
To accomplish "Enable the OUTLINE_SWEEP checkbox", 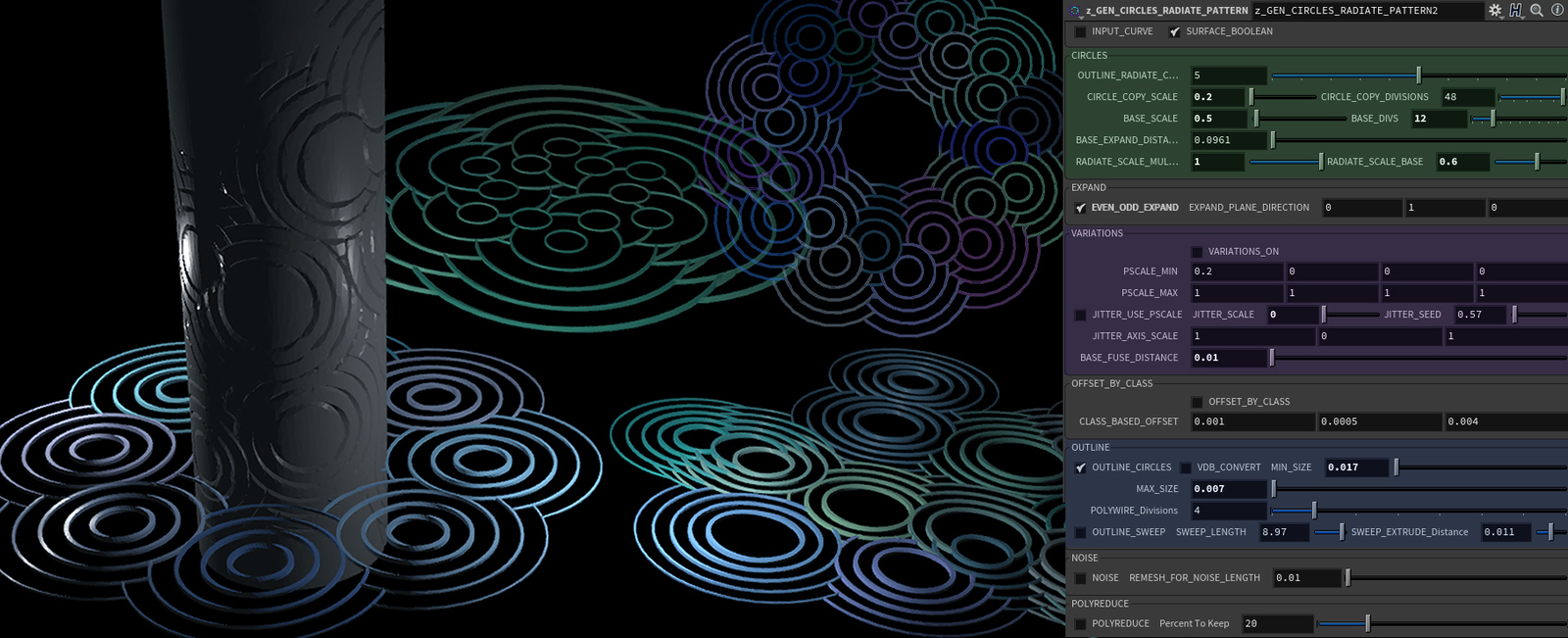I will (x=1080, y=532).
